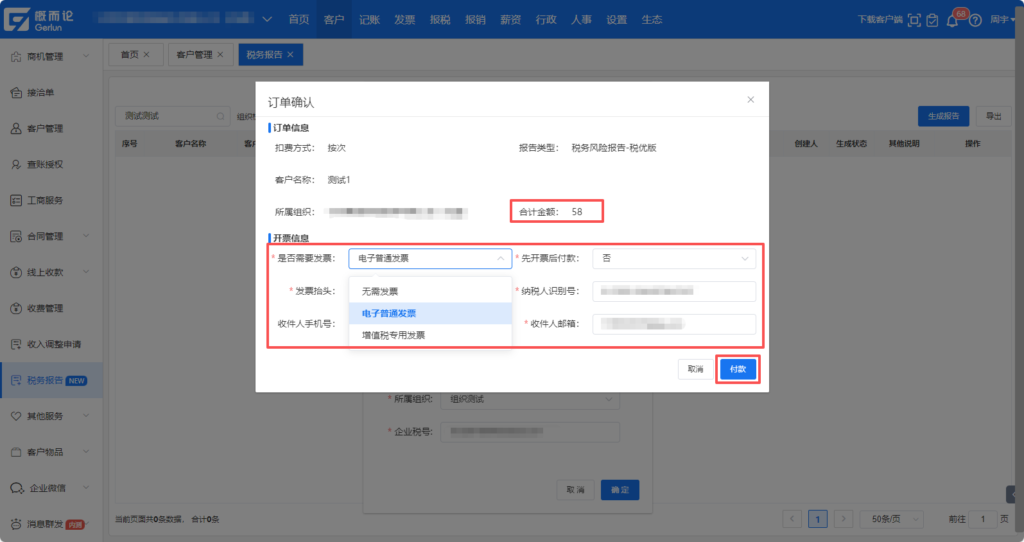Screen dimensions: 1024x542
Task: Select 无需发票 option in dropdown list
Action: click(x=380, y=292)
